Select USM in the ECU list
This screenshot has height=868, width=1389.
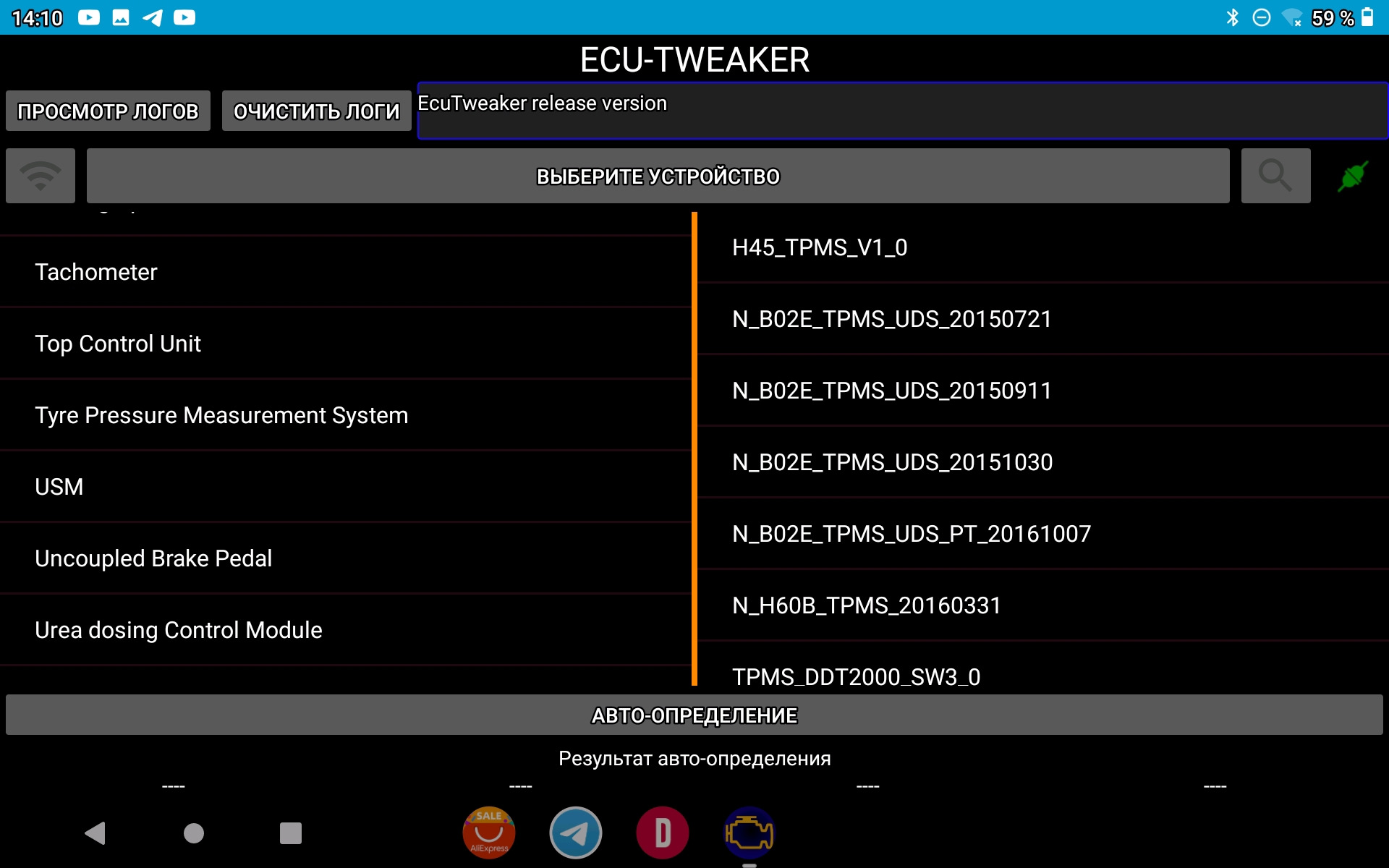point(346,487)
